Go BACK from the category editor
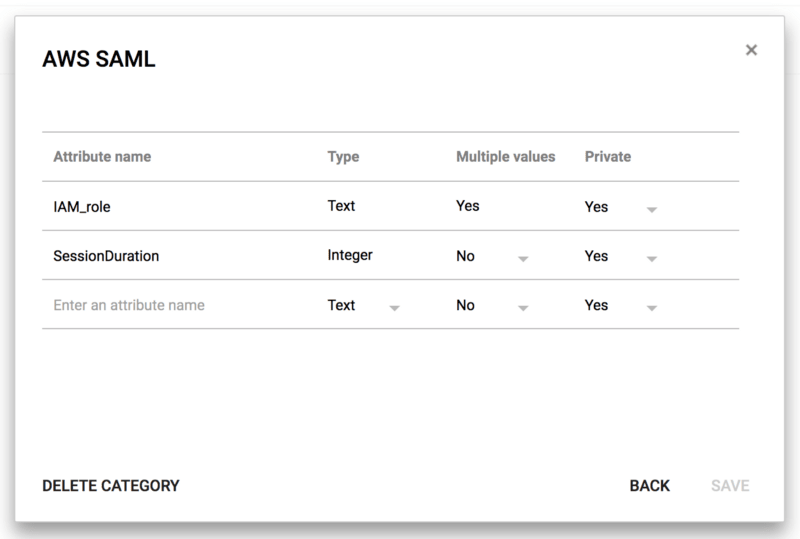Viewport: 800px width, 539px height. pos(649,485)
